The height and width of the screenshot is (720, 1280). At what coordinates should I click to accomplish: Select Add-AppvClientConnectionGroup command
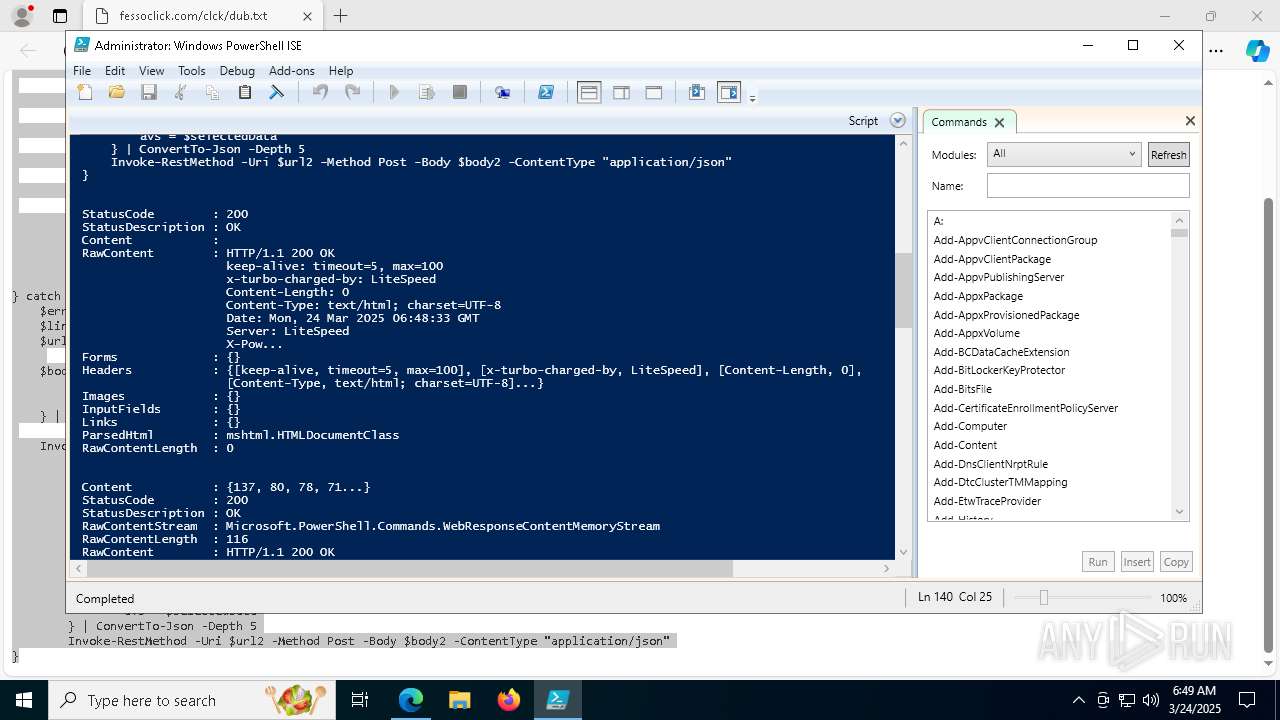click(x=1015, y=240)
